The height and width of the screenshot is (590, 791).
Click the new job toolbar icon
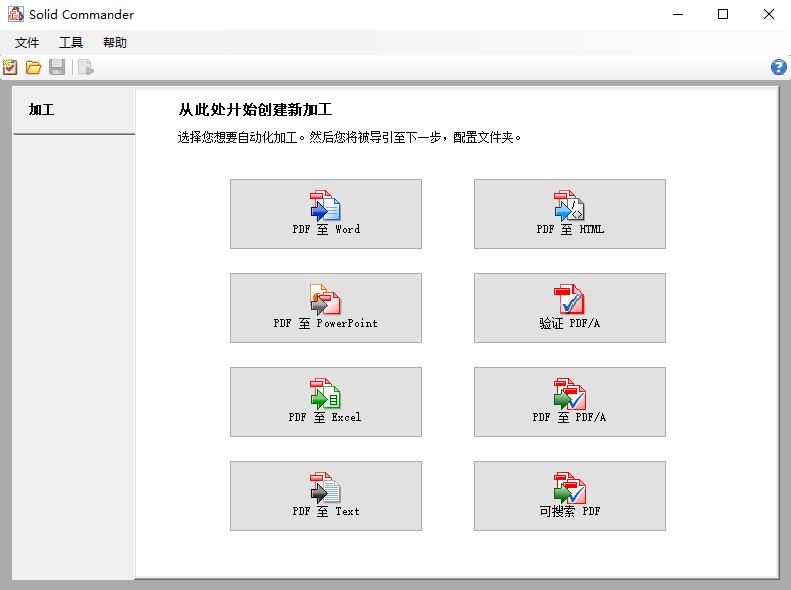click(10, 67)
